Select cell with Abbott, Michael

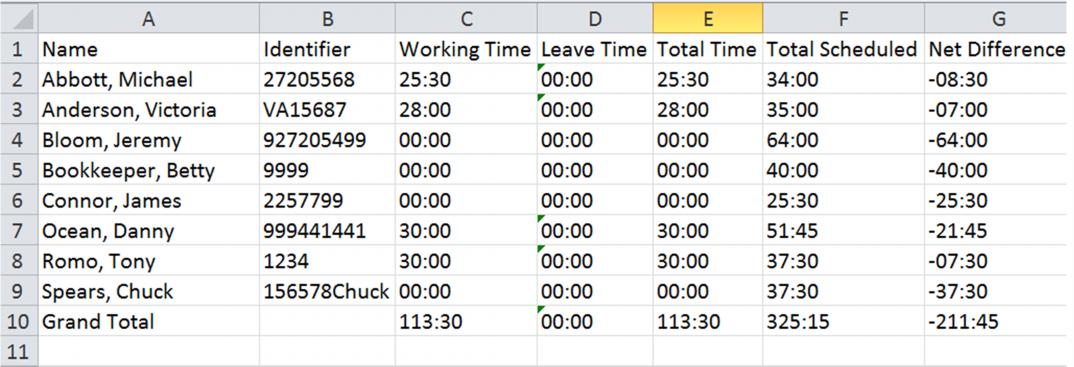pyautogui.click(x=148, y=79)
